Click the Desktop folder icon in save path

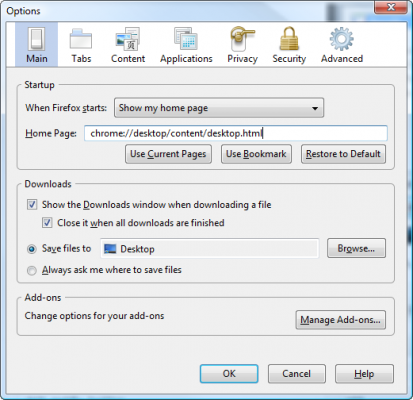click(x=110, y=249)
